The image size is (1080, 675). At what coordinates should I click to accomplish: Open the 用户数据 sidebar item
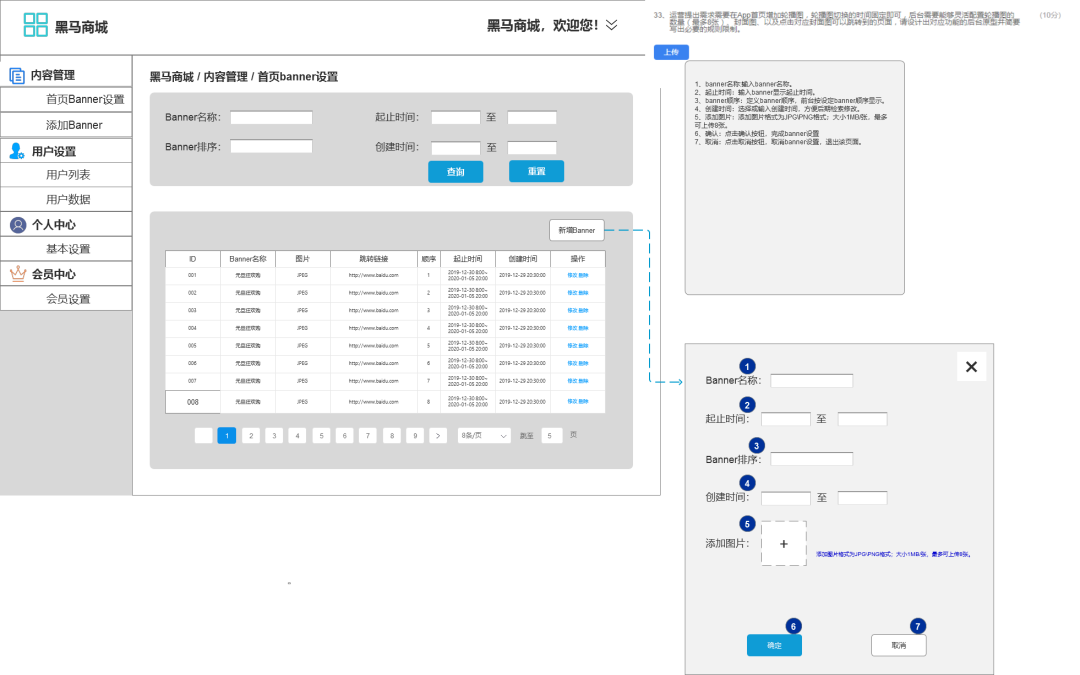66,200
